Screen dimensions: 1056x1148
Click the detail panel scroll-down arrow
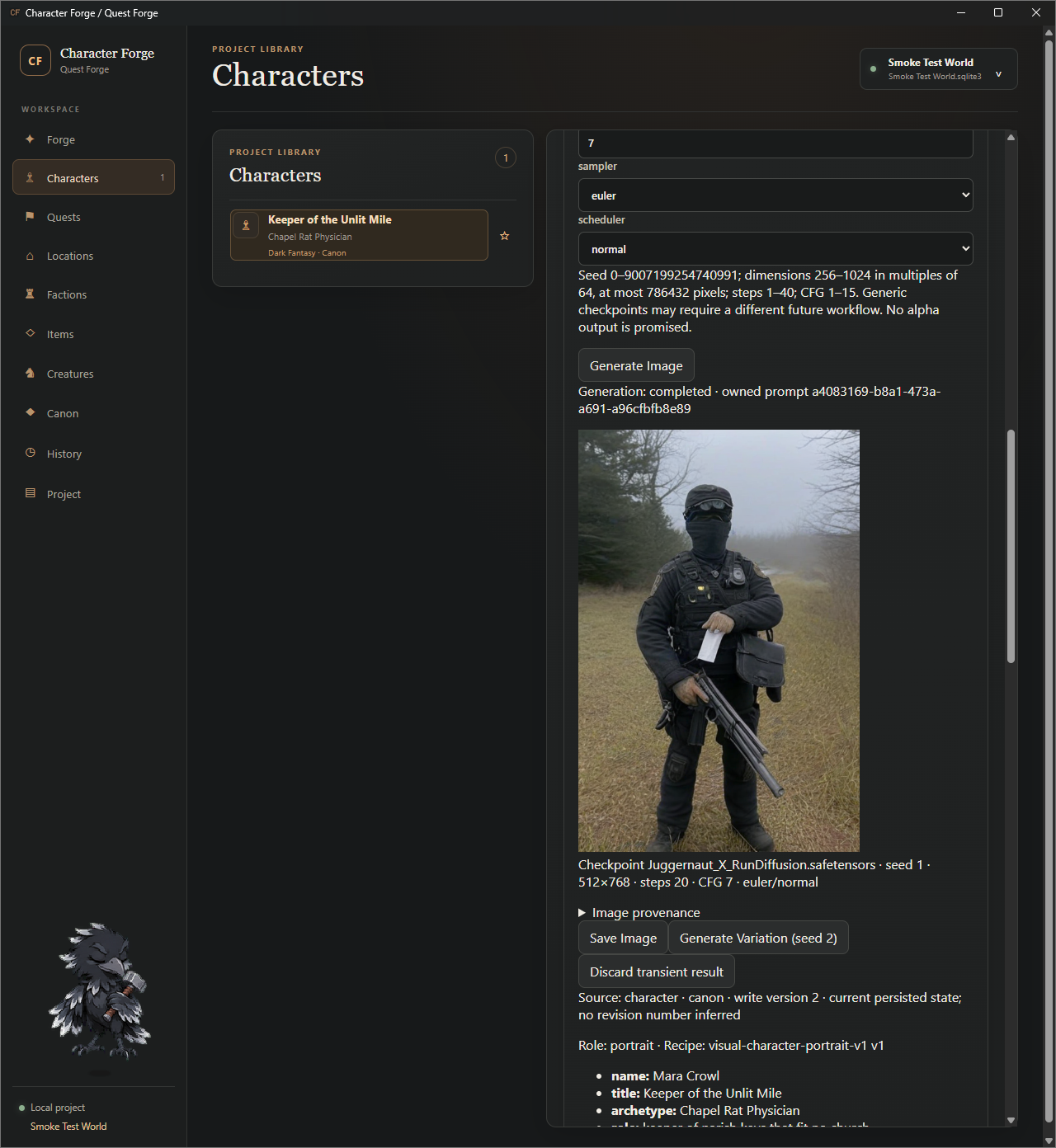coord(1011,1120)
